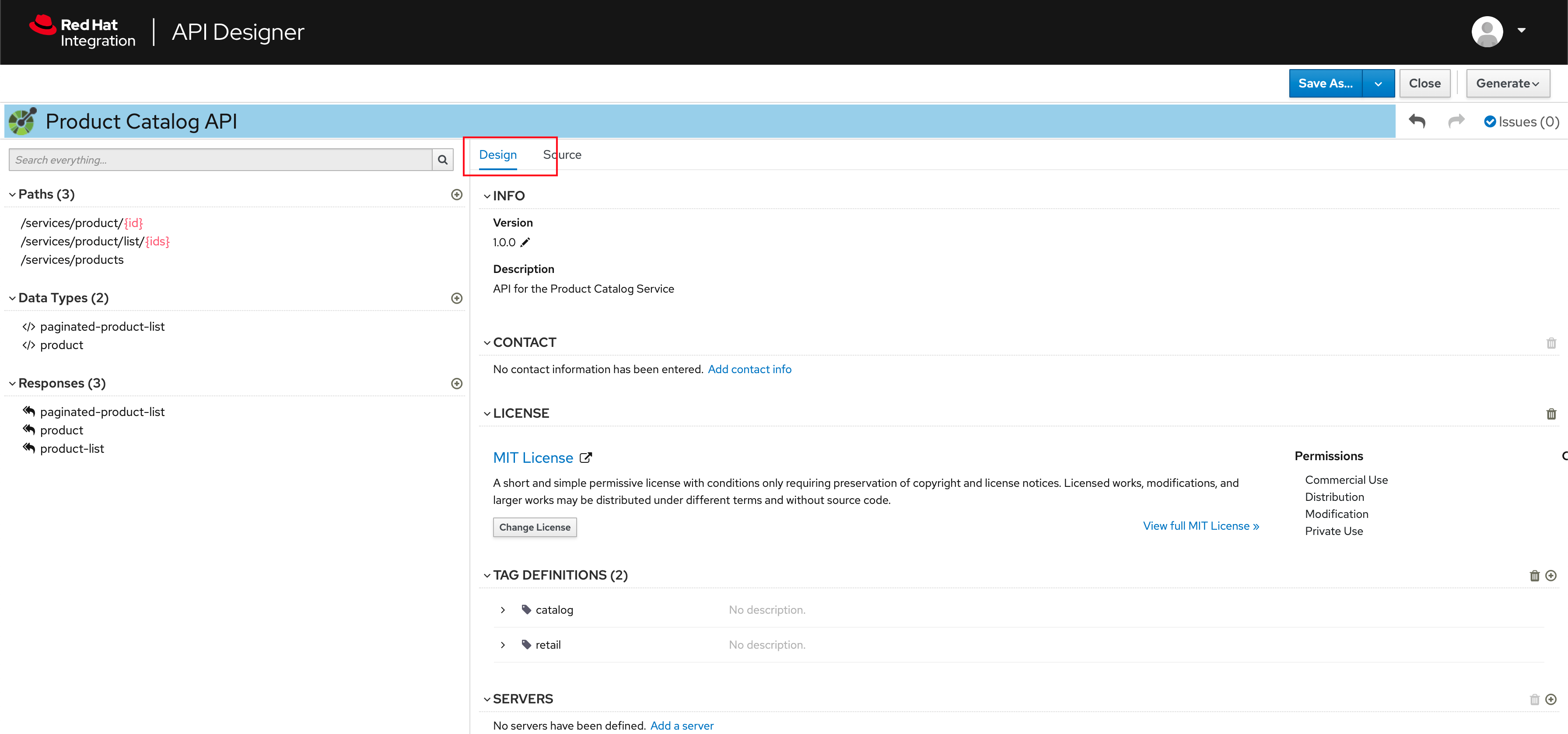Open the Generate dropdown
1568x734 pixels.
pos(1507,84)
